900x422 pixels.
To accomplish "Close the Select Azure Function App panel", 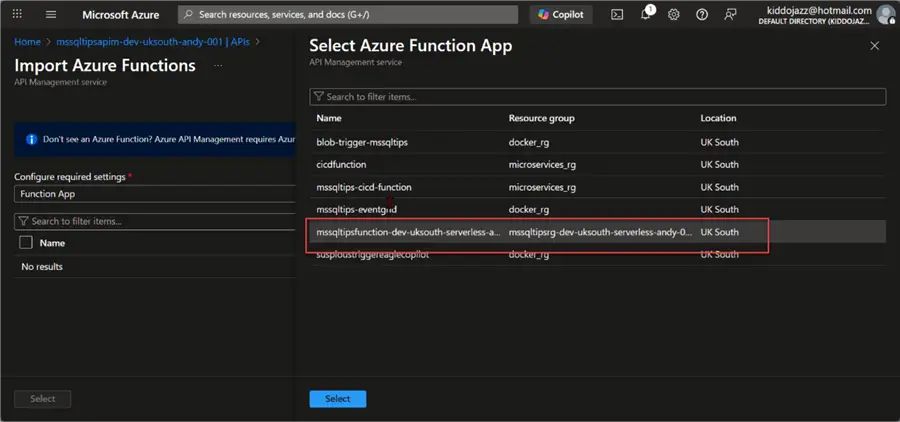I will point(874,46).
